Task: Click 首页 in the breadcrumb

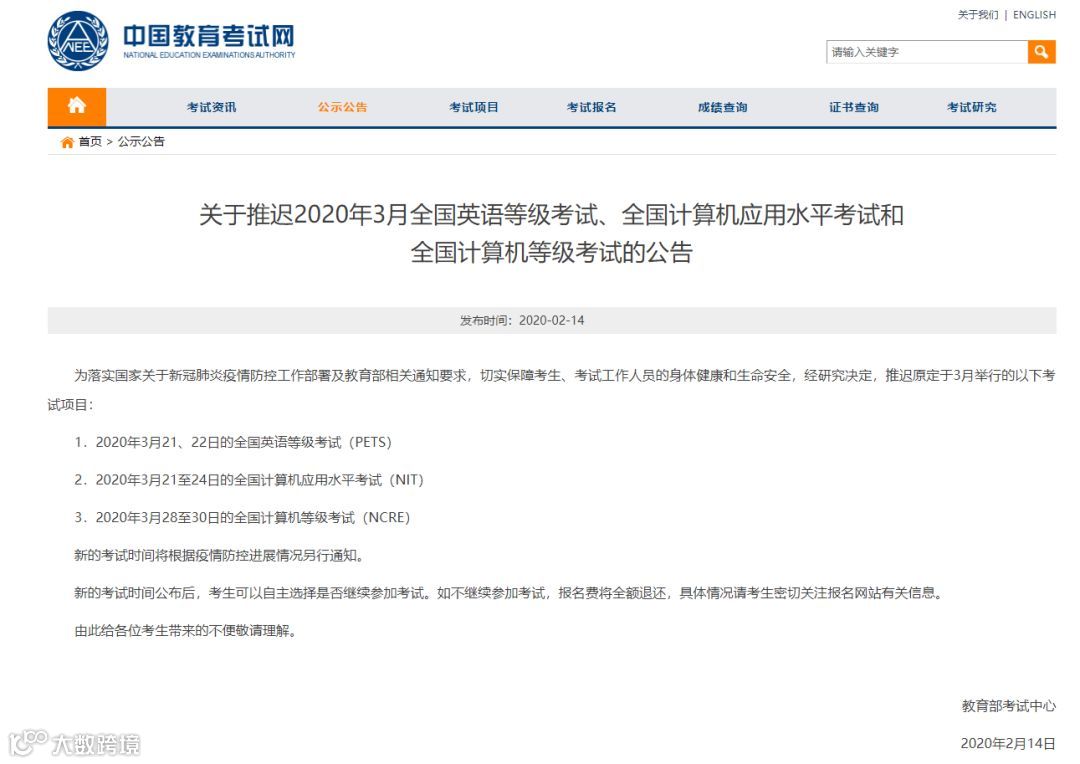Action: 90,142
